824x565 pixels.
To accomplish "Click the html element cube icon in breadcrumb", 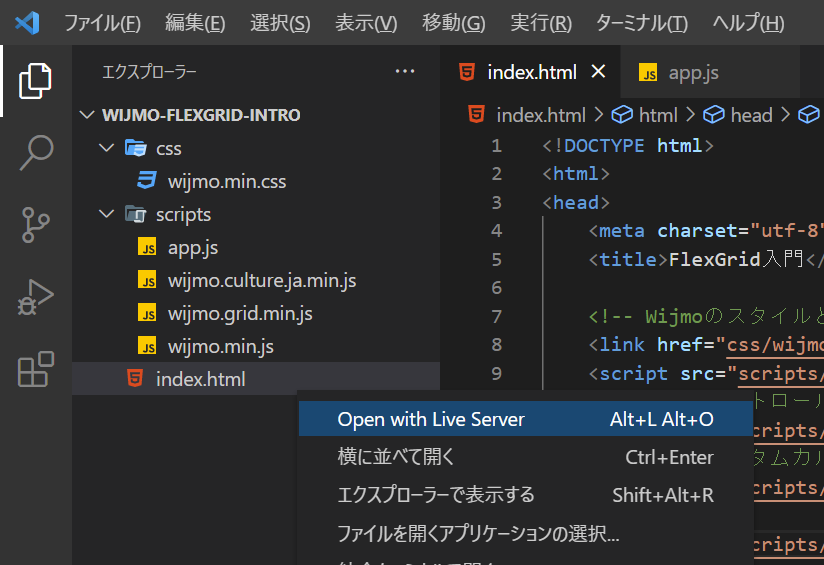I will tap(622, 115).
